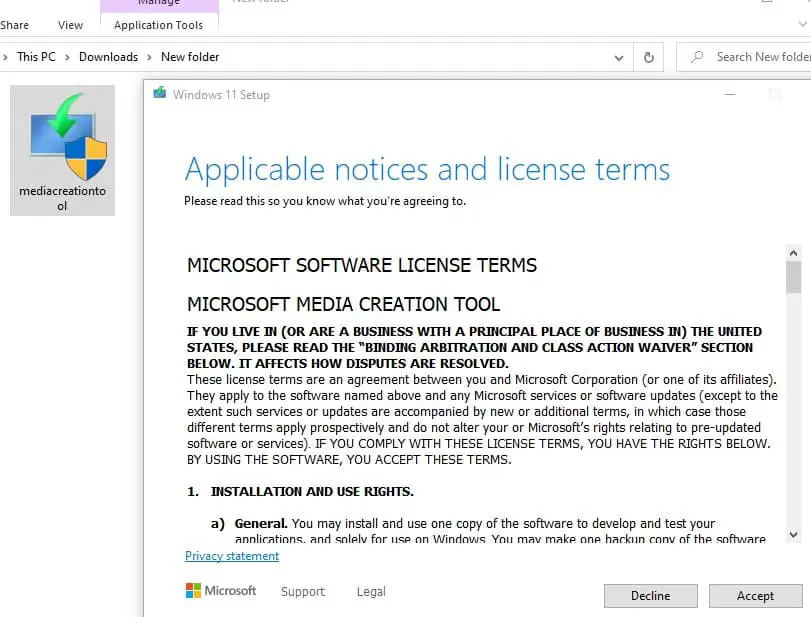
Task: Click the Windows 11 Setup title icon
Action: (x=160, y=93)
